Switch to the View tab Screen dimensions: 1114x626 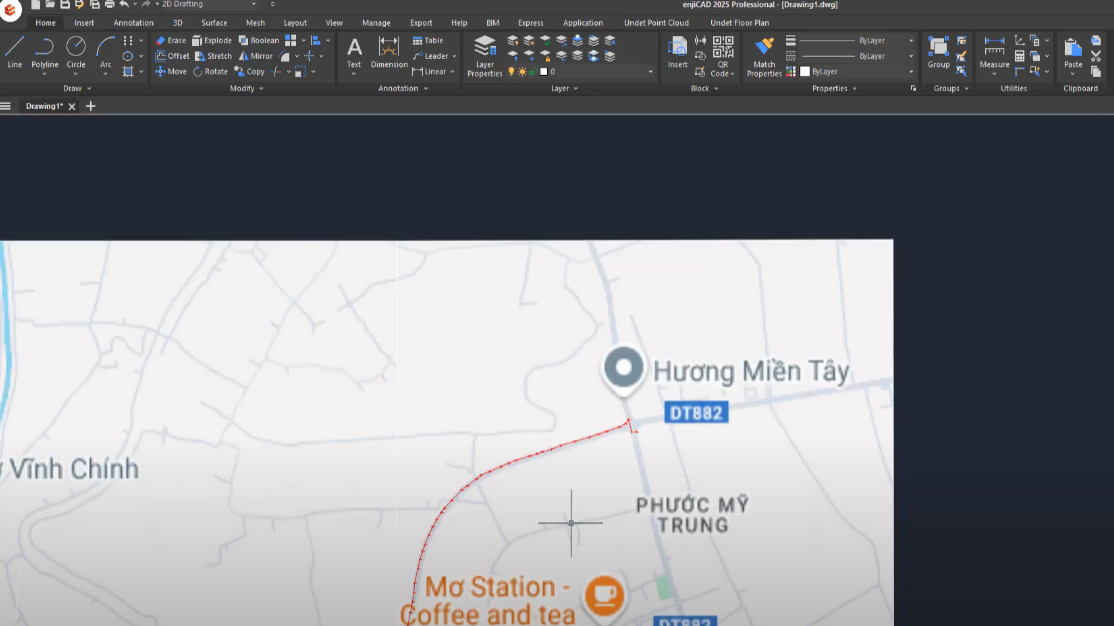334,23
